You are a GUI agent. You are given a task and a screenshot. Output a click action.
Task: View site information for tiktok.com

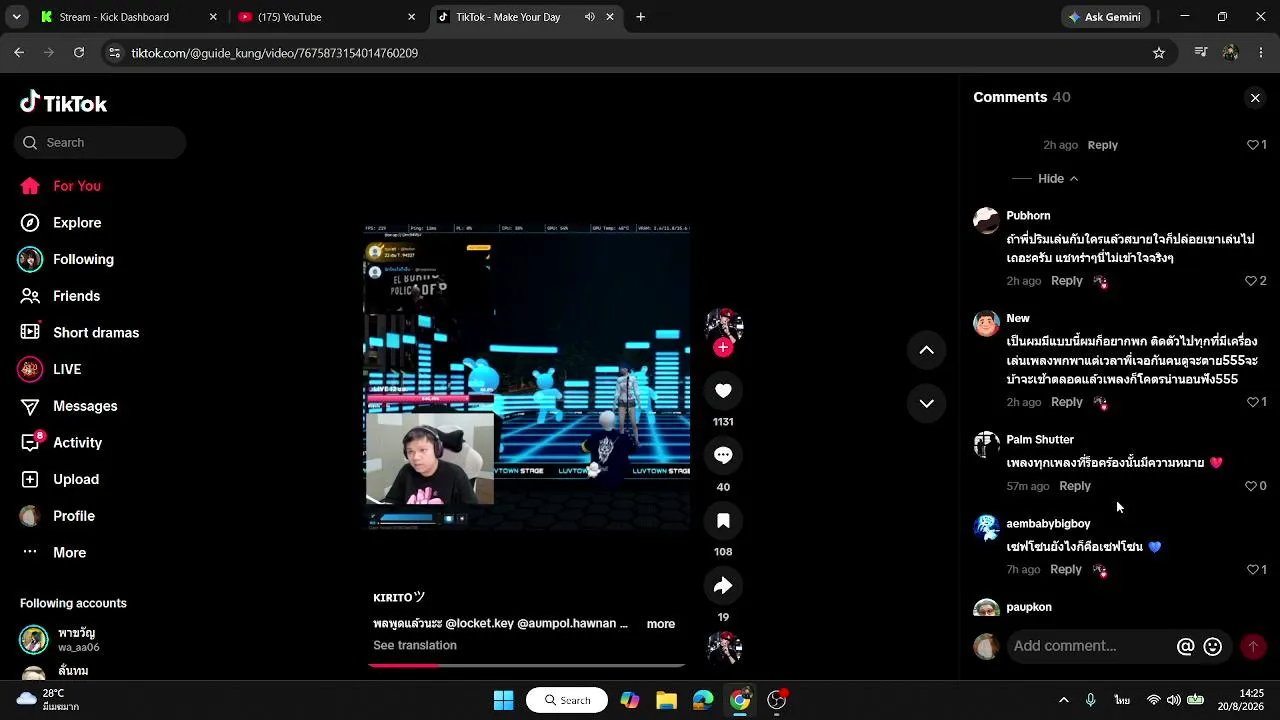(114, 53)
